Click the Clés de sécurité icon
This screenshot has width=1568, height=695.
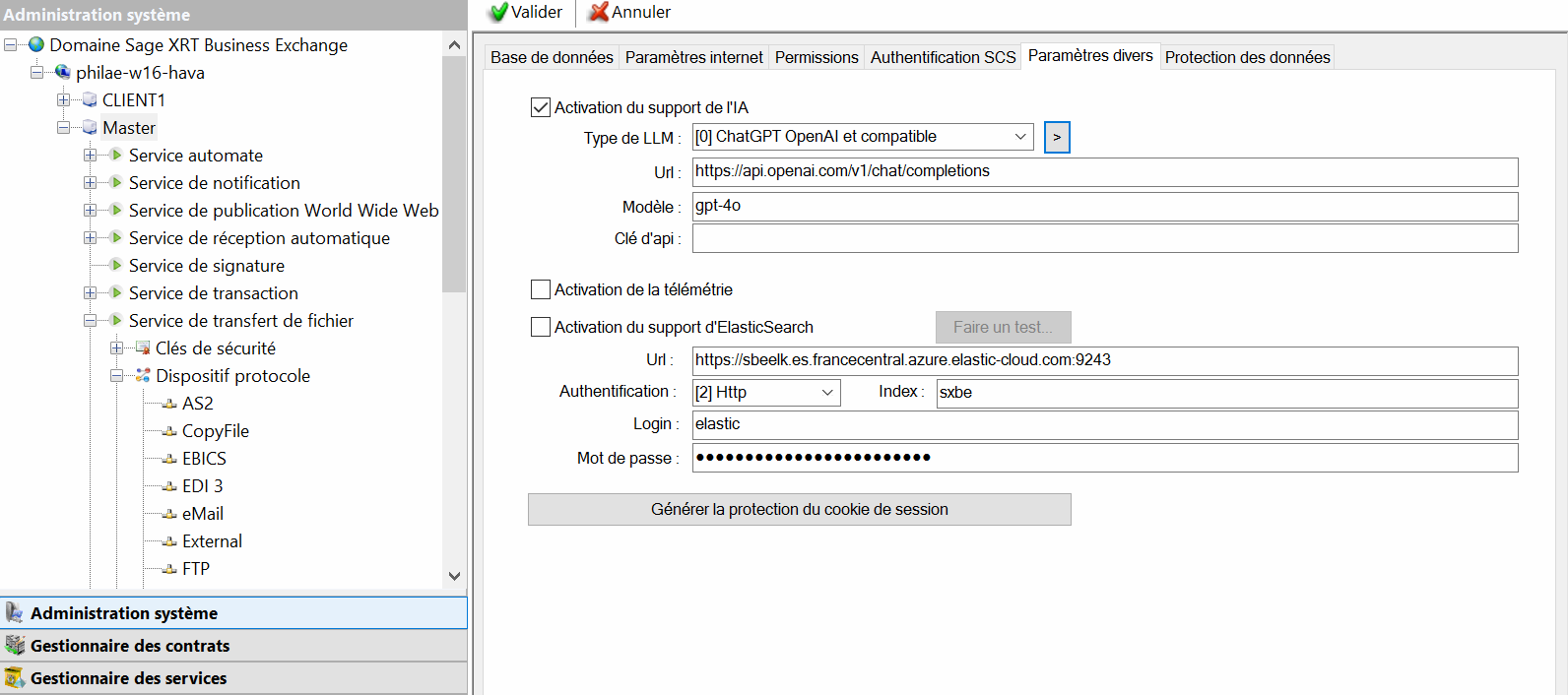tap(143, 347)
